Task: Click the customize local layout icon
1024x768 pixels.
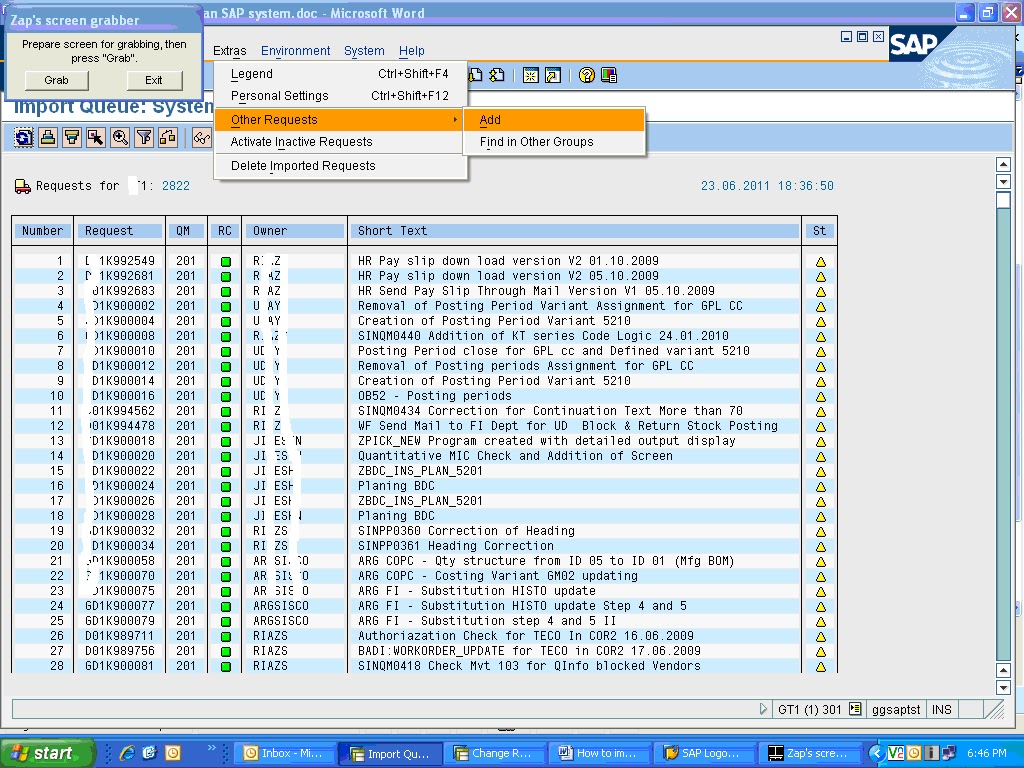Action: click(x=609, y=76)
